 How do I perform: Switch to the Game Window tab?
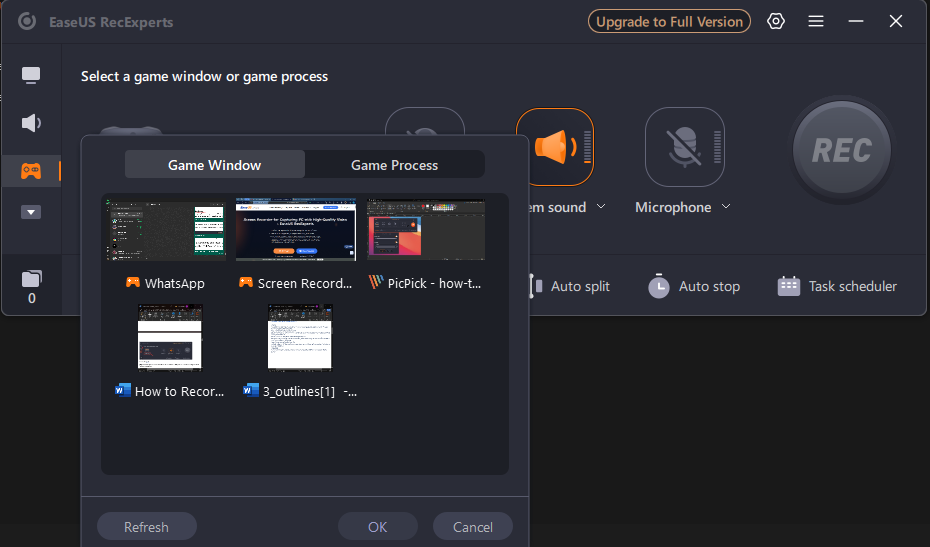[x=214, y=165]
